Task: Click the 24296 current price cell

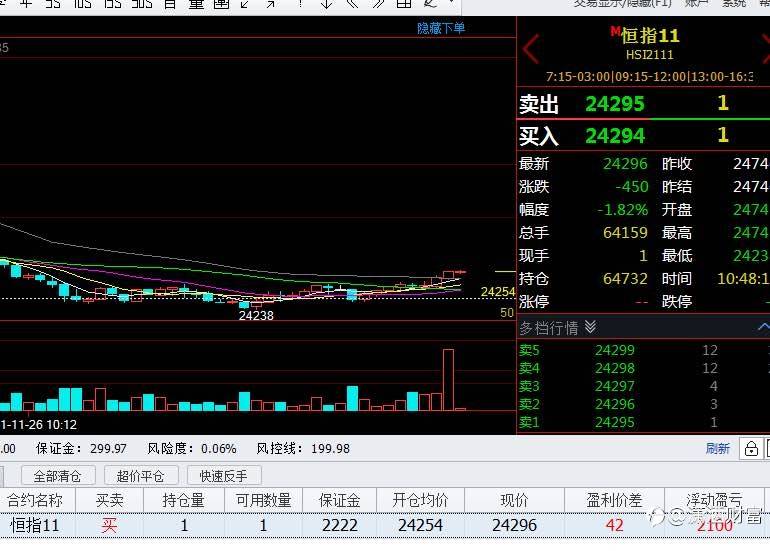Action: coord(514,525)
